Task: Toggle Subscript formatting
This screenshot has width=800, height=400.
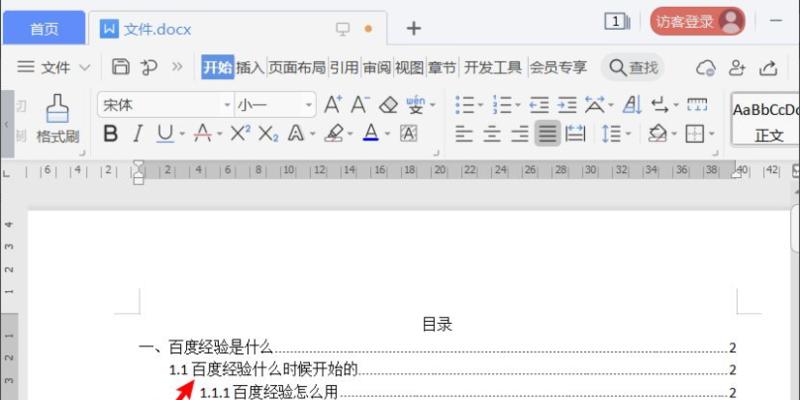Action: (x=268, y=134)
